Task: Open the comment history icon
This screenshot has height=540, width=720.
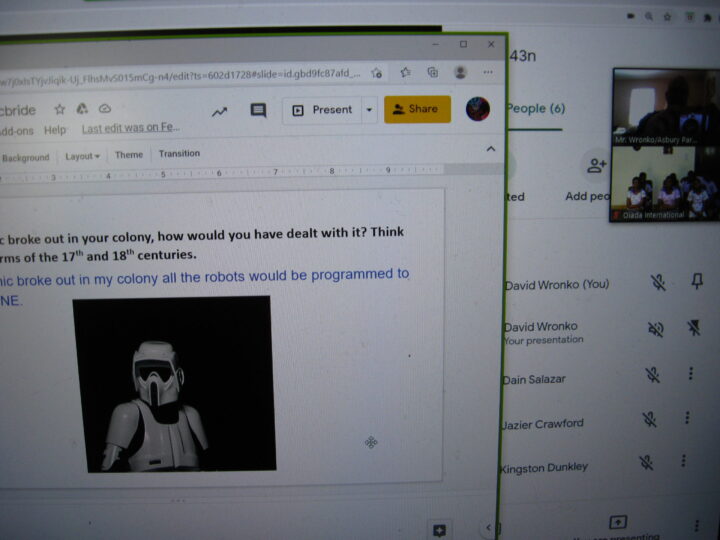Action: [x=258, y=110]
